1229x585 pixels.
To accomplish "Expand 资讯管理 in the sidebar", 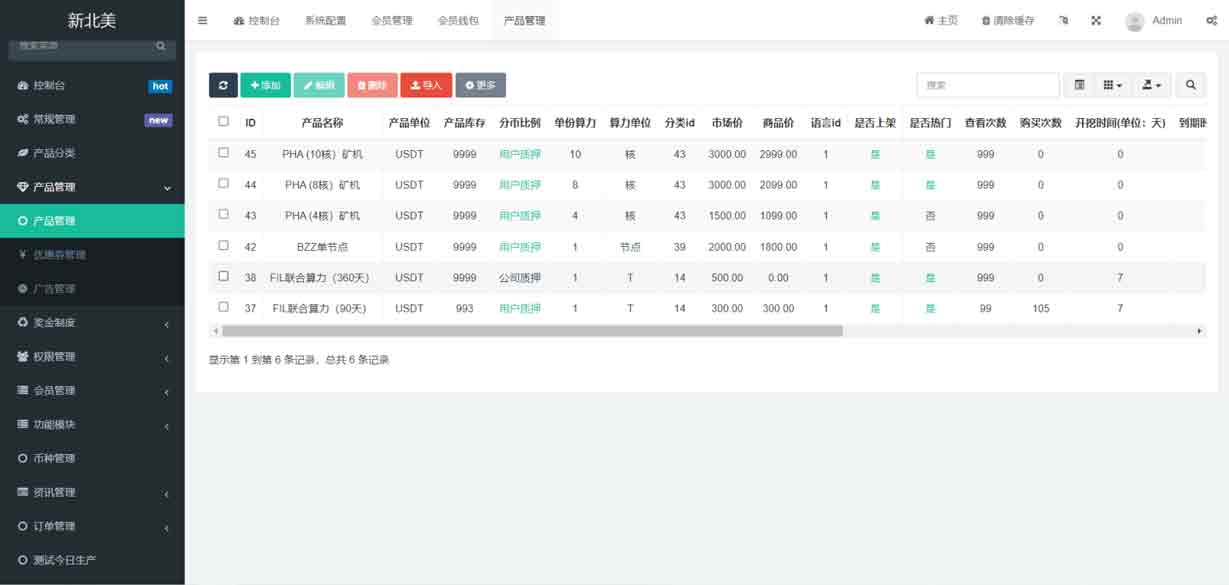I will pos(92,493).
